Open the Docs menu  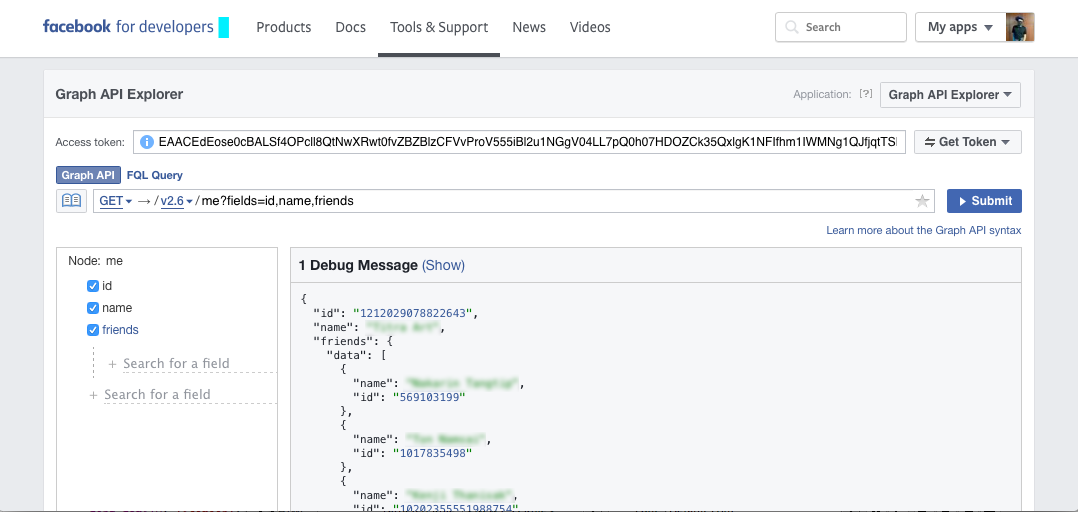351,27
